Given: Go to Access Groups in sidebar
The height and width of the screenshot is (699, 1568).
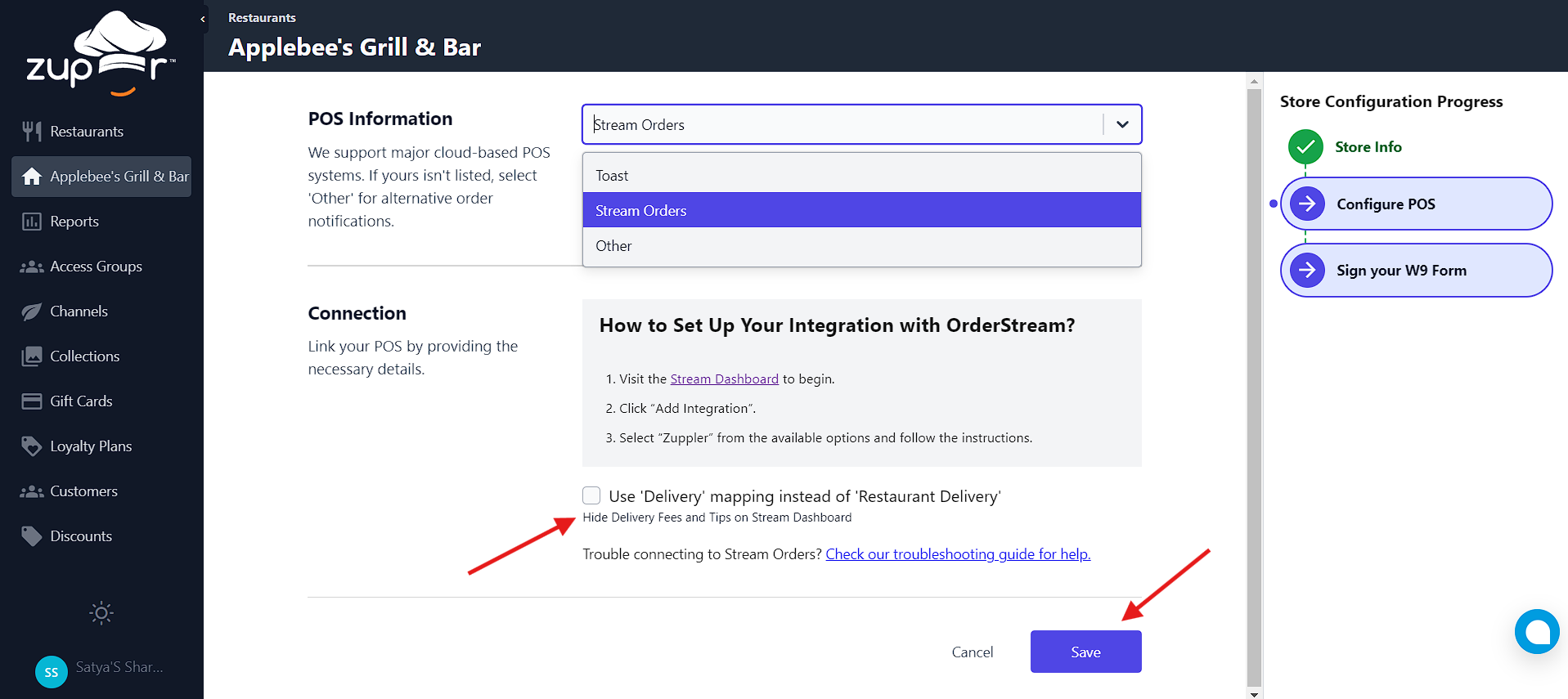Looking at the screenshot, I should pos(101,267).
